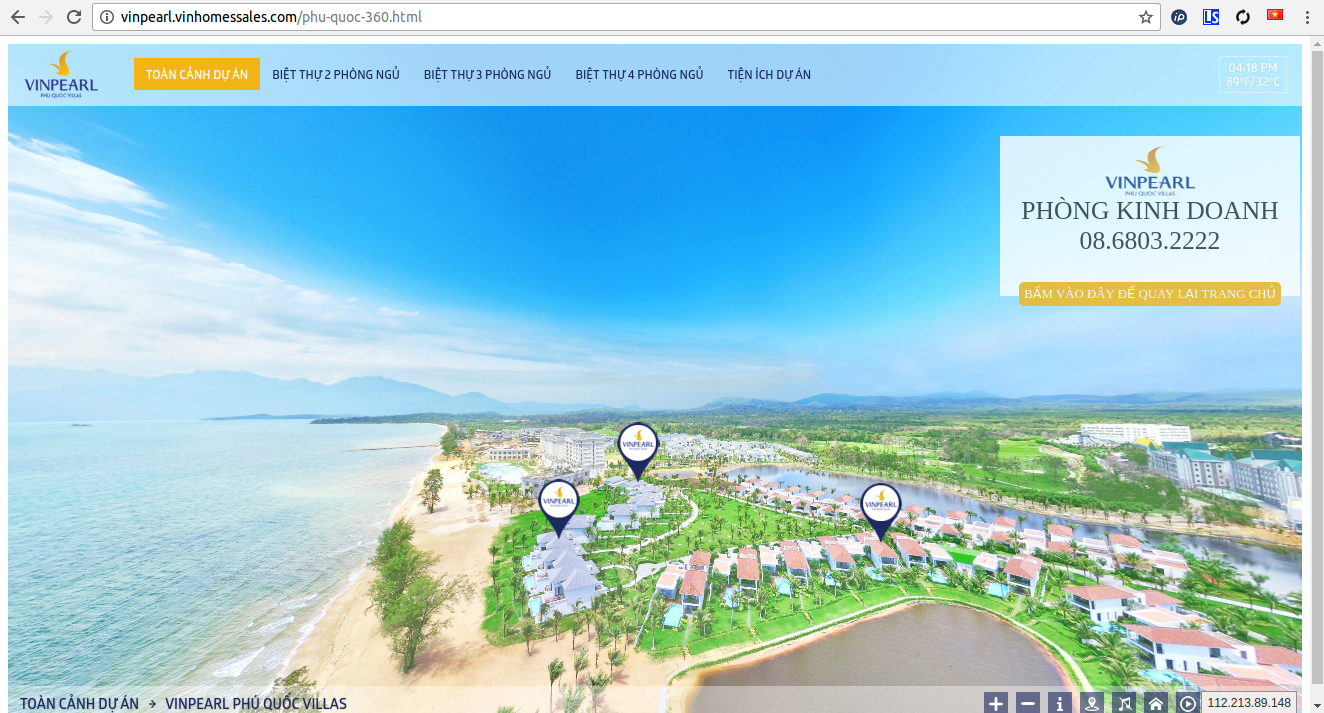Click VINPEARL PHÚ QUỐC VILLAS breadcrumb
Screen dimensions: 1324x713
[256, 703]
